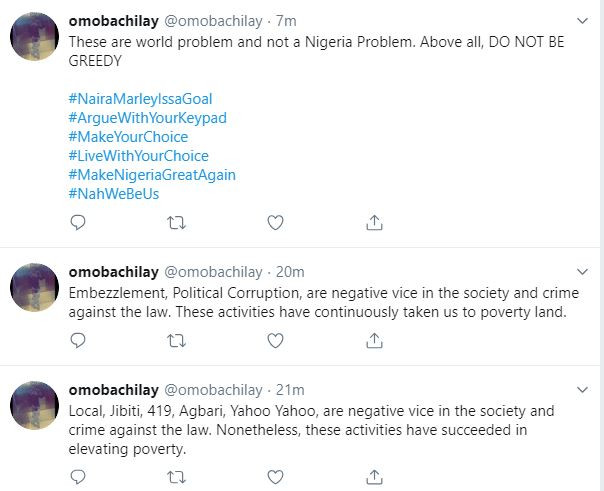Open the #NairaMarleyIssaGoal hashtag

point(140,99)
